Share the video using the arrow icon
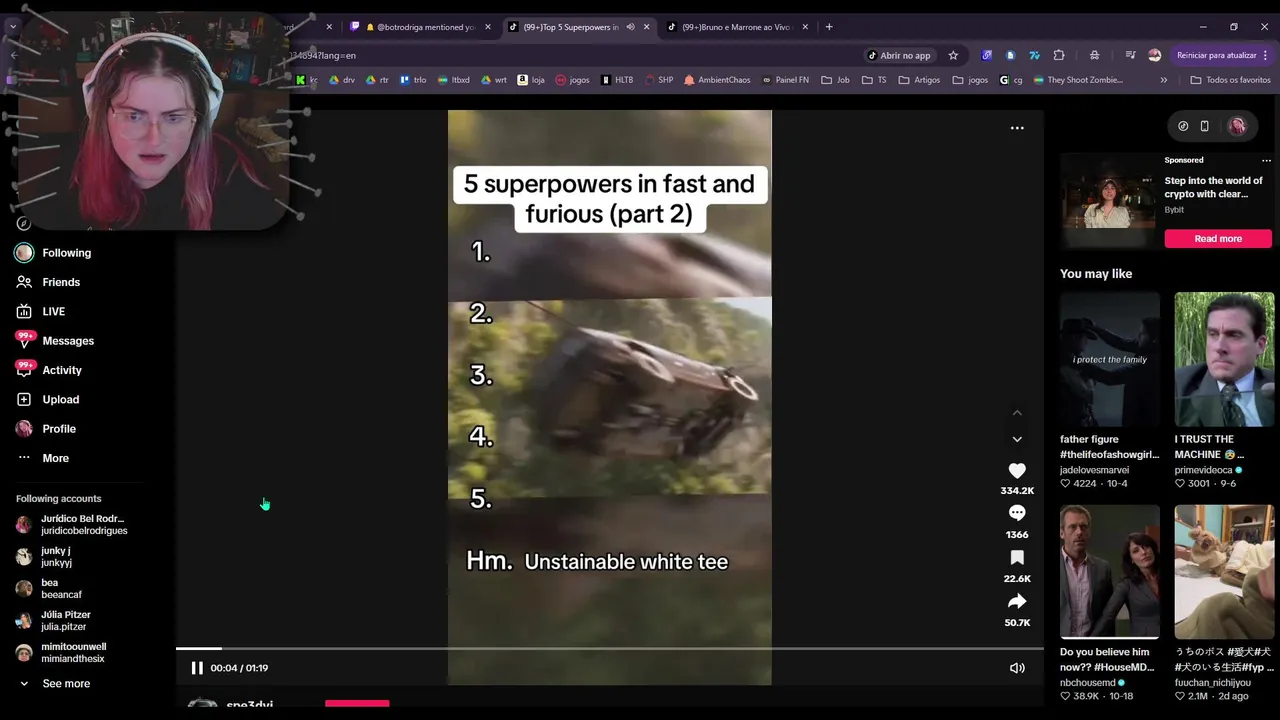Image resolution: width=1280 pixels, height=720 pixels. click(x=1017, y=601)
